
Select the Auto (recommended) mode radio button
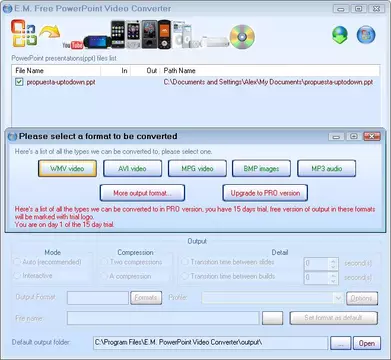point(17,262)
